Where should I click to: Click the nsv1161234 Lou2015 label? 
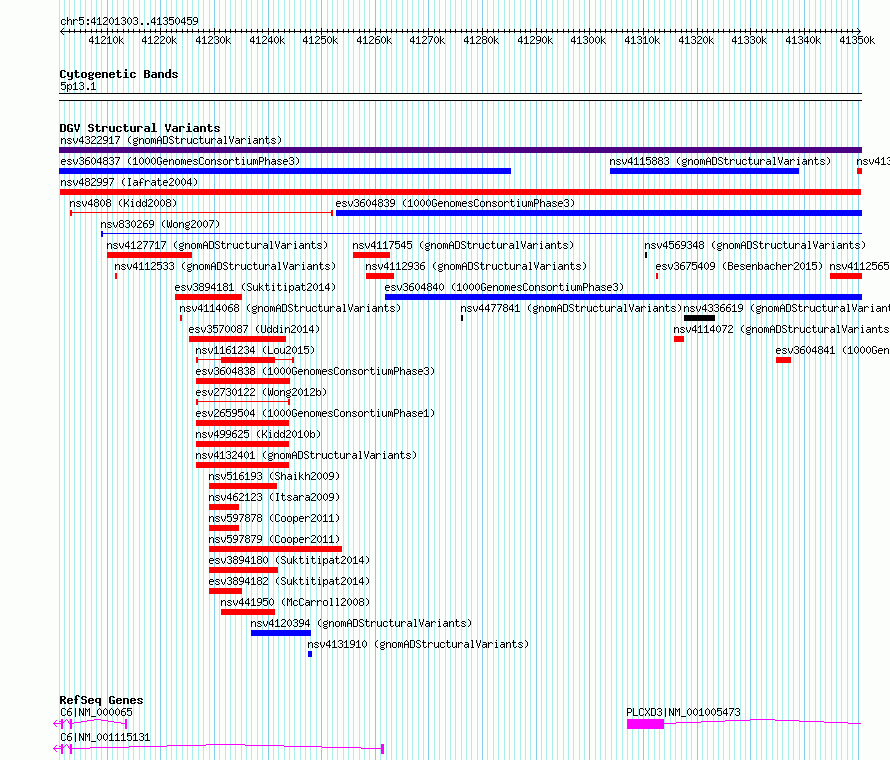pyautogui.click(x=255, y=350)
